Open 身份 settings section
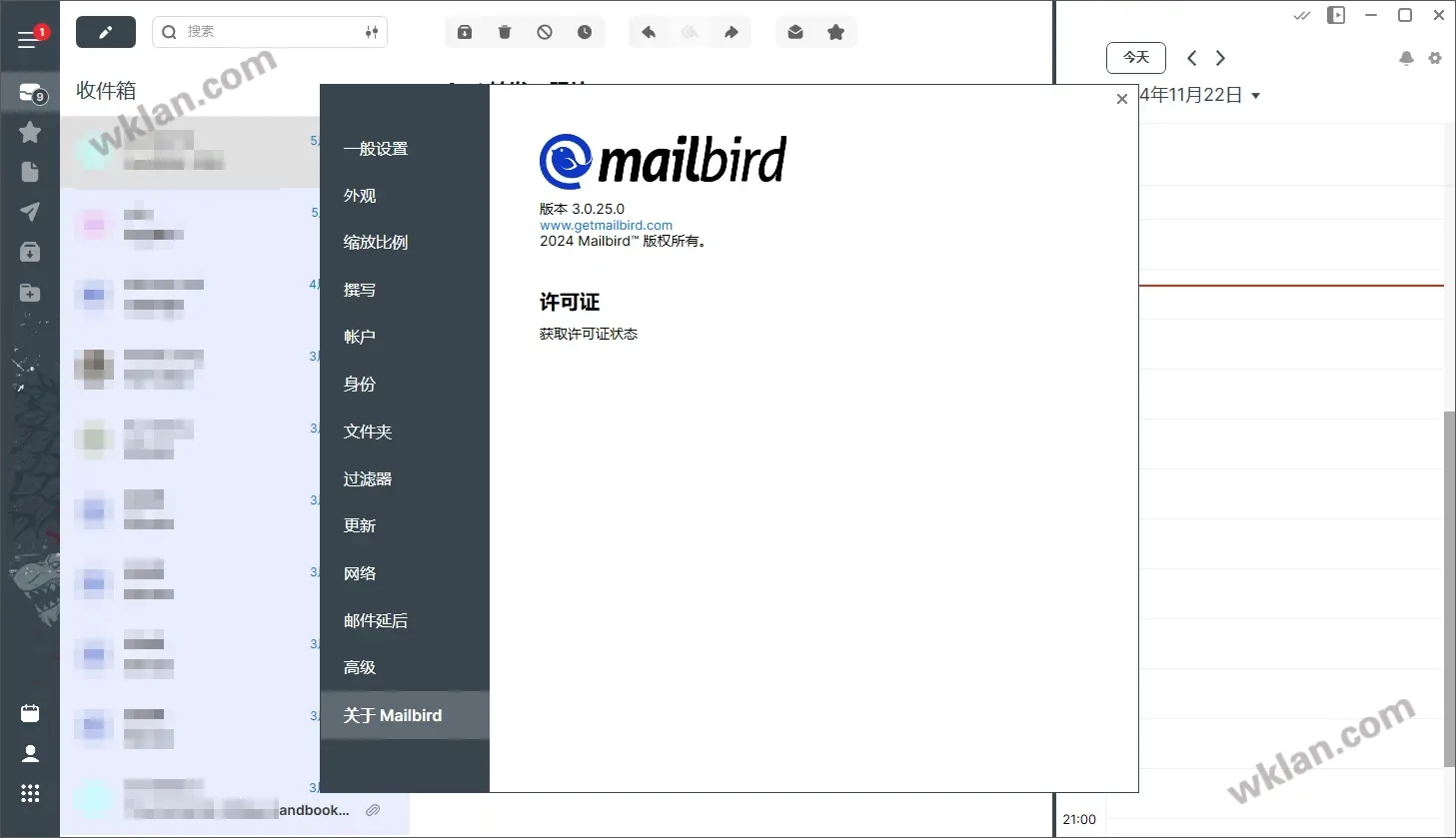The height and width of the screenshot is (838, 1456). click(405, 384)
